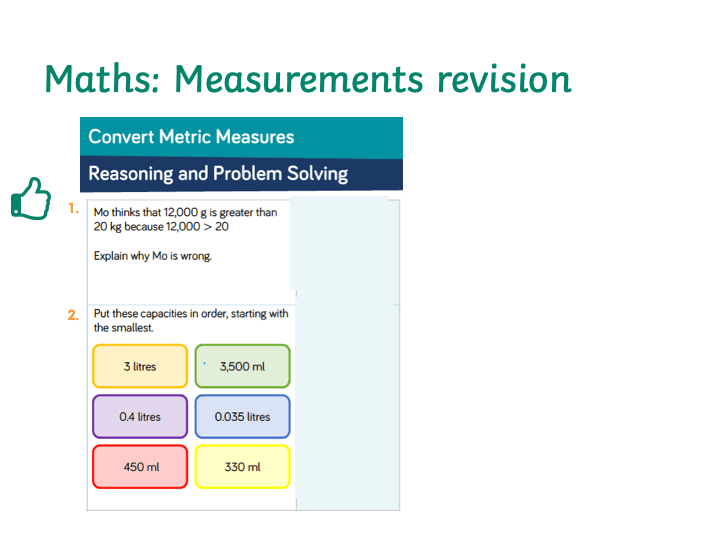The width and height of the screenshot is (720, 540).
Task: Click the 'Reasoning and Problem Solving' banner
Action: 242,174
